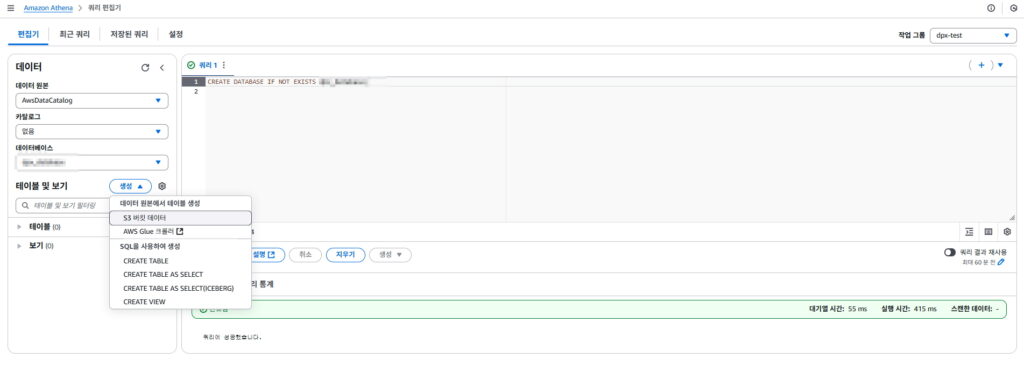Screen dimensions: 1024x380
Task: Open the hamburger navigation menu
Action: point(10,8)
